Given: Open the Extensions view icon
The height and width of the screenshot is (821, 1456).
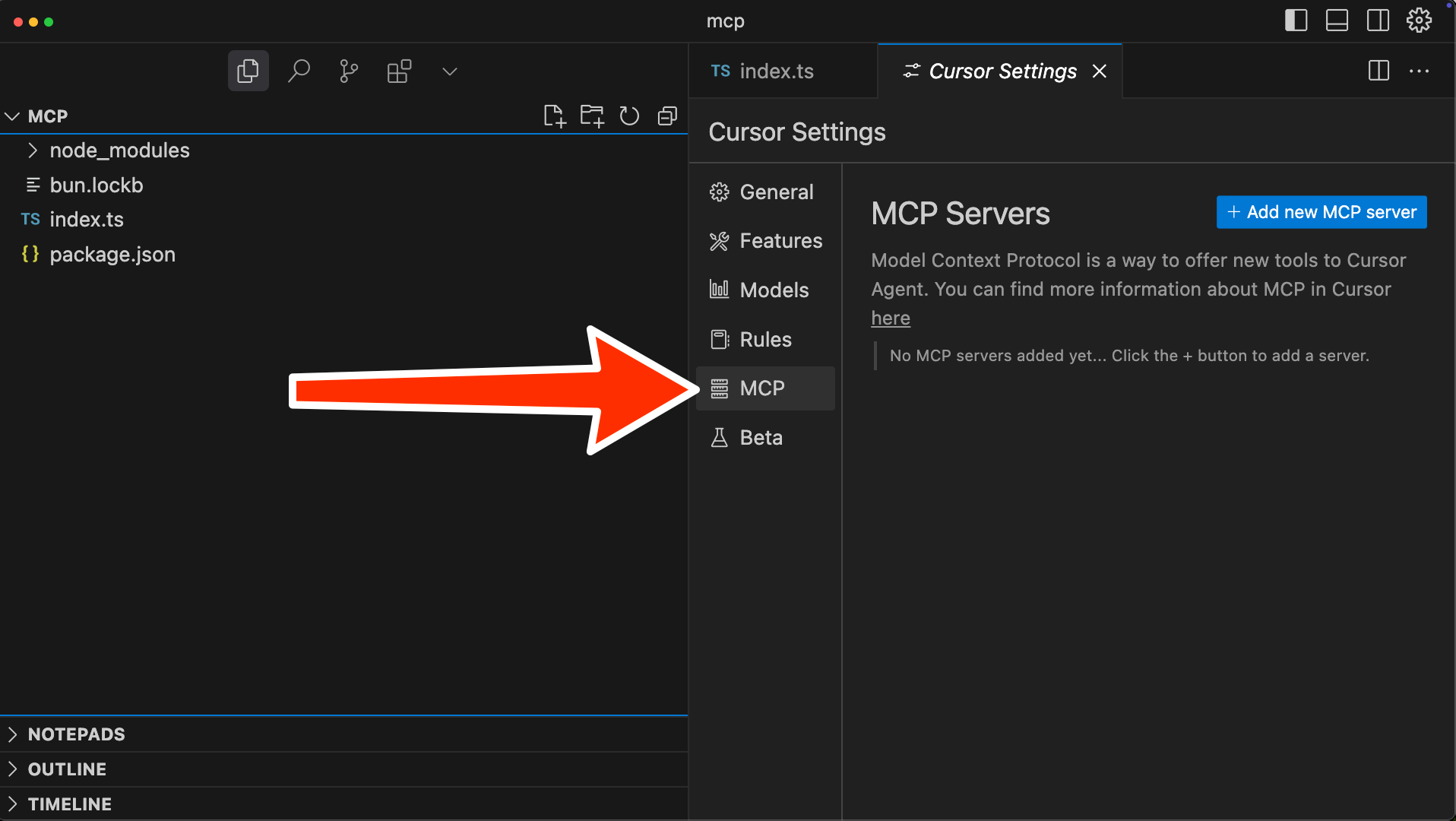Looking at the screenshot, I should (x=399, y=71).
